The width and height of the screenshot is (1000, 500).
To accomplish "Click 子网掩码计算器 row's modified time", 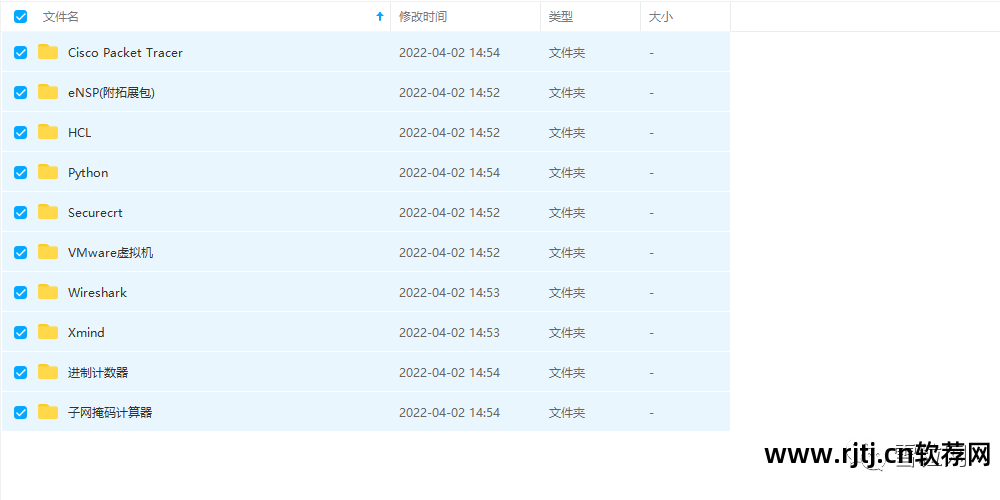I will click(450, 413).
